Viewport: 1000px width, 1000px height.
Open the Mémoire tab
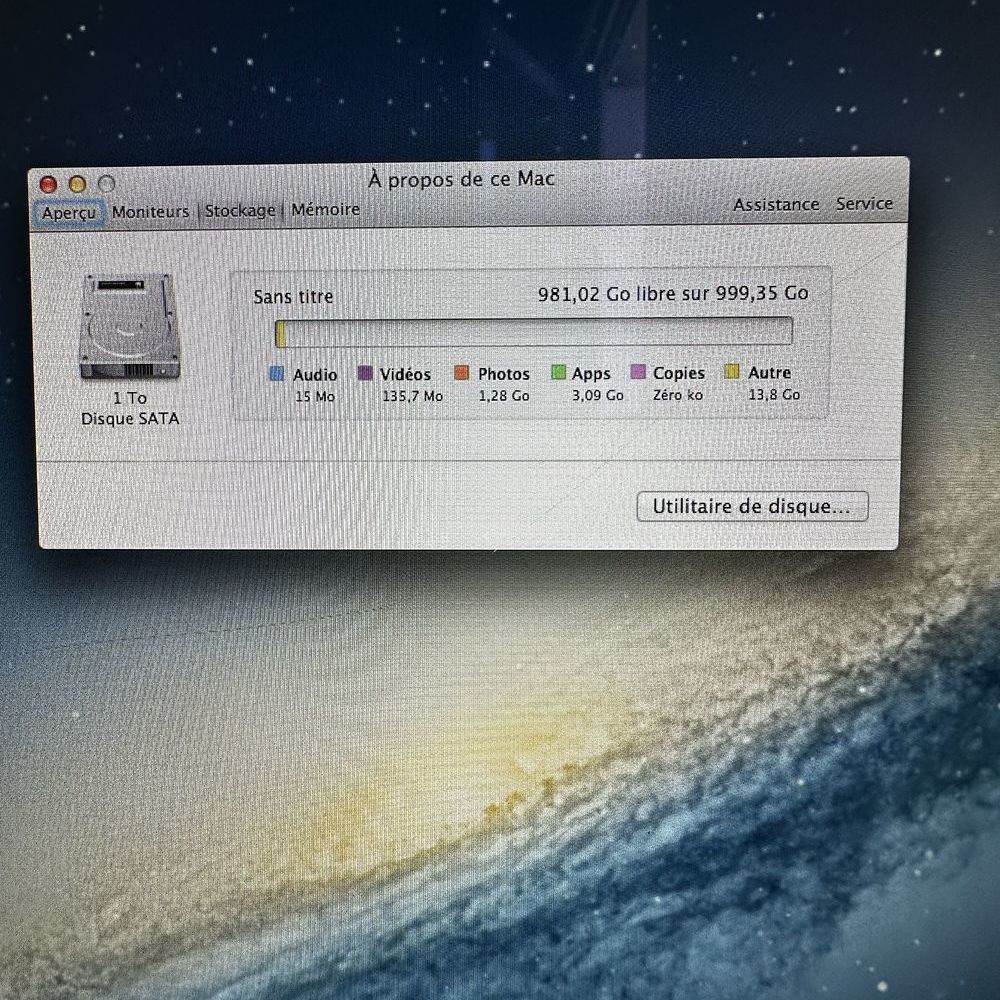pos(325,209)
